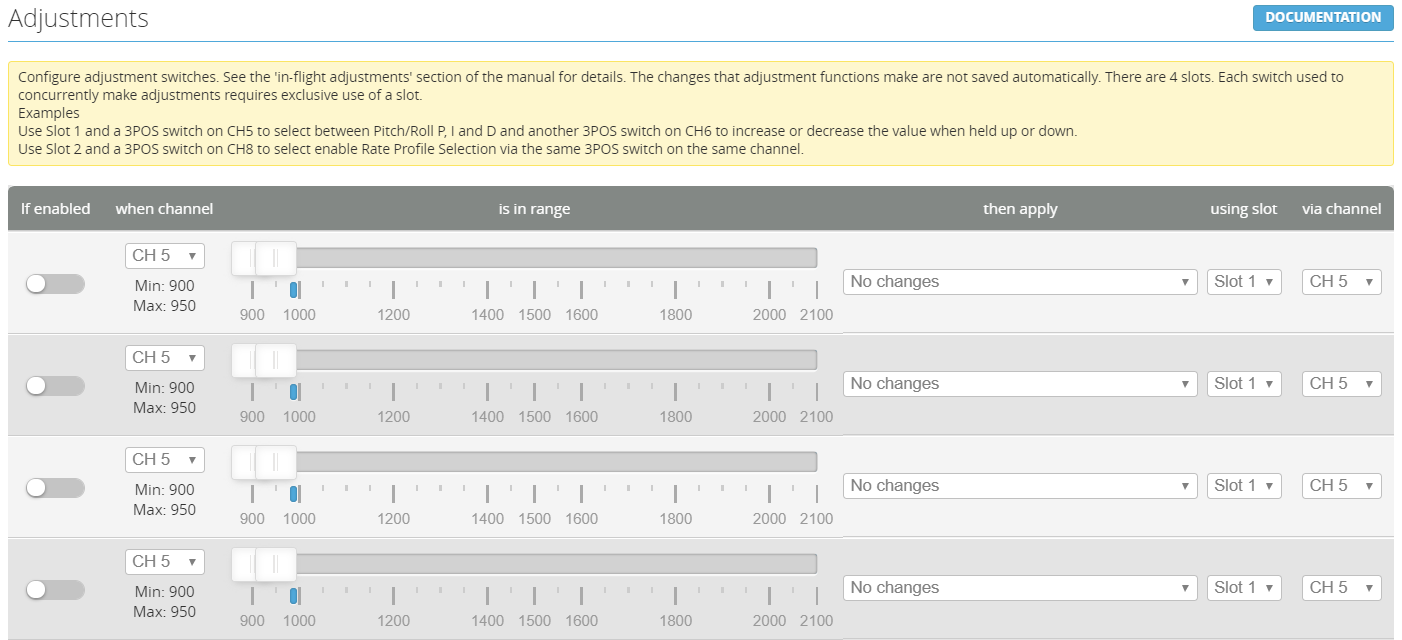
Task: Click the right range slider handle in second row
Action: (x=277, y=360)
